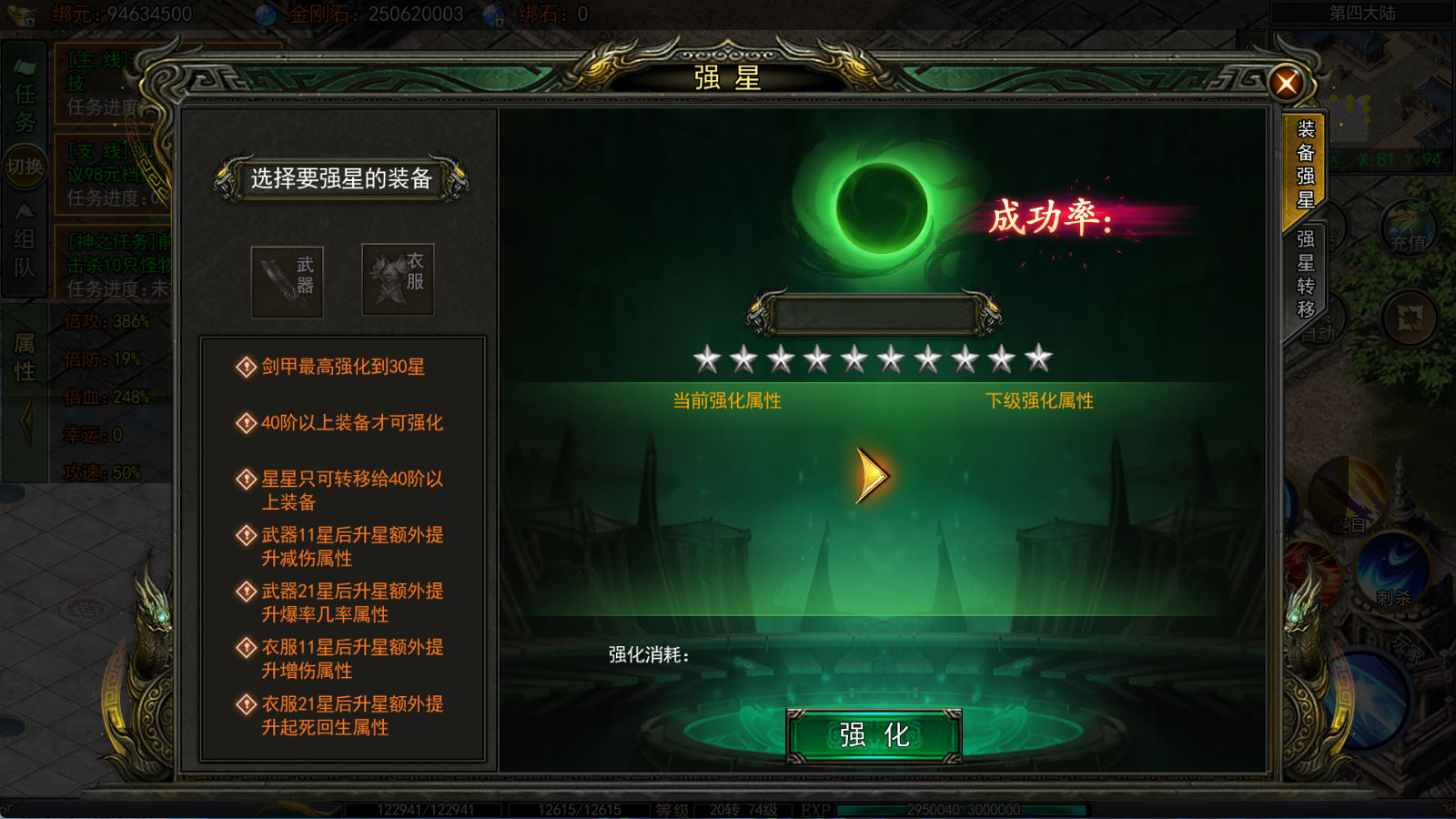Select the 衣服 clothing equipment slot
Image resolution: width=1456 pixels, height=819 pixels.
point(398,279)
